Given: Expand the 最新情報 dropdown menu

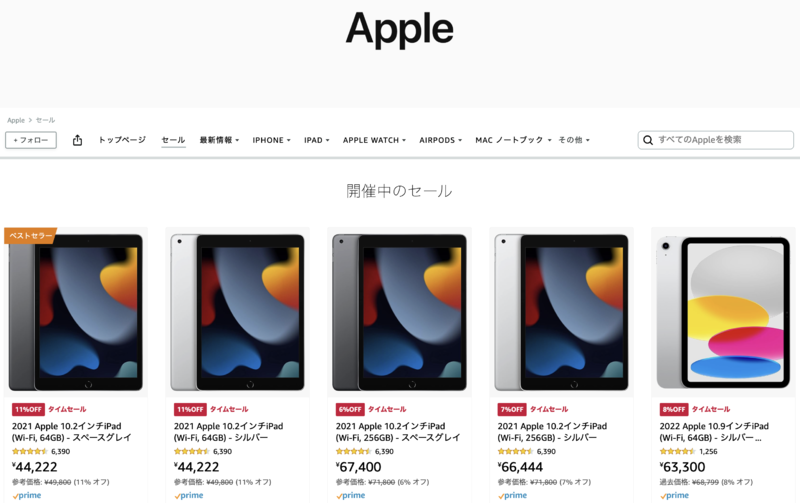Looking at the screenshot, I should pos(219,140).
